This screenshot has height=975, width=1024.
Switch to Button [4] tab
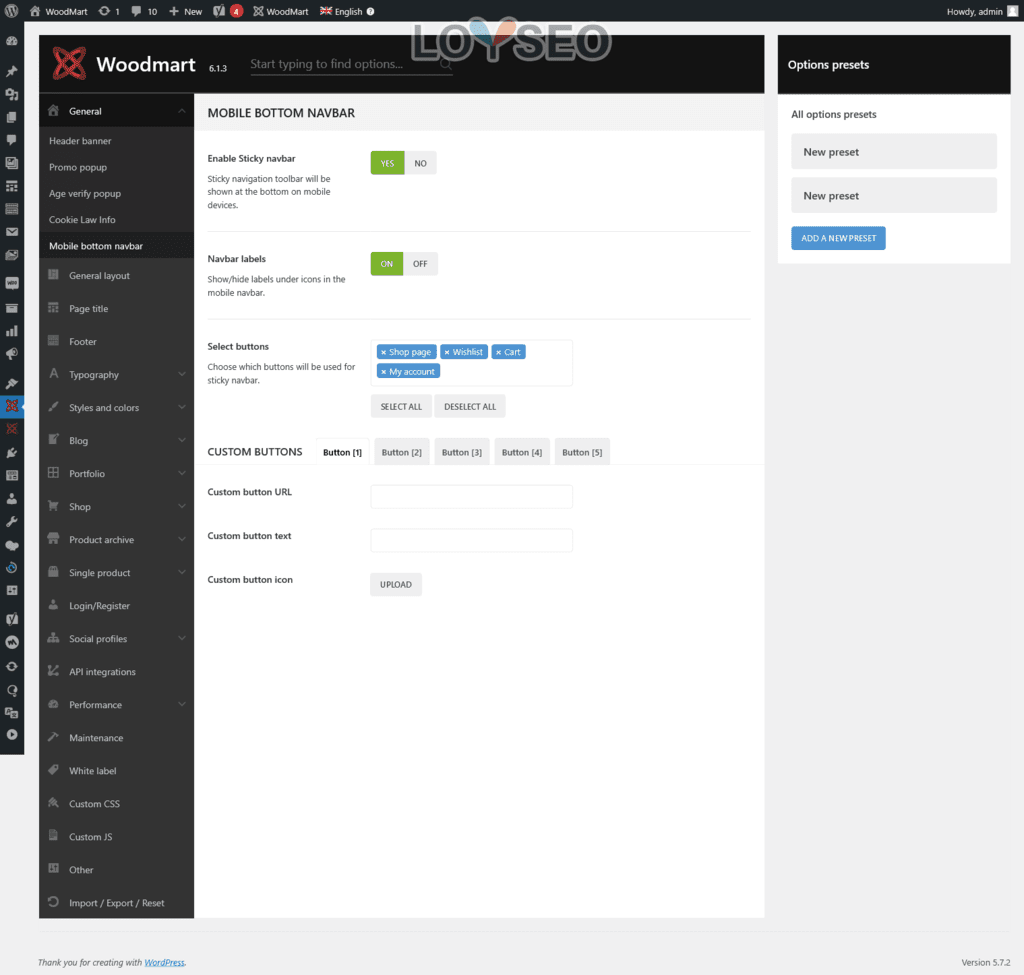click(522, 452)
